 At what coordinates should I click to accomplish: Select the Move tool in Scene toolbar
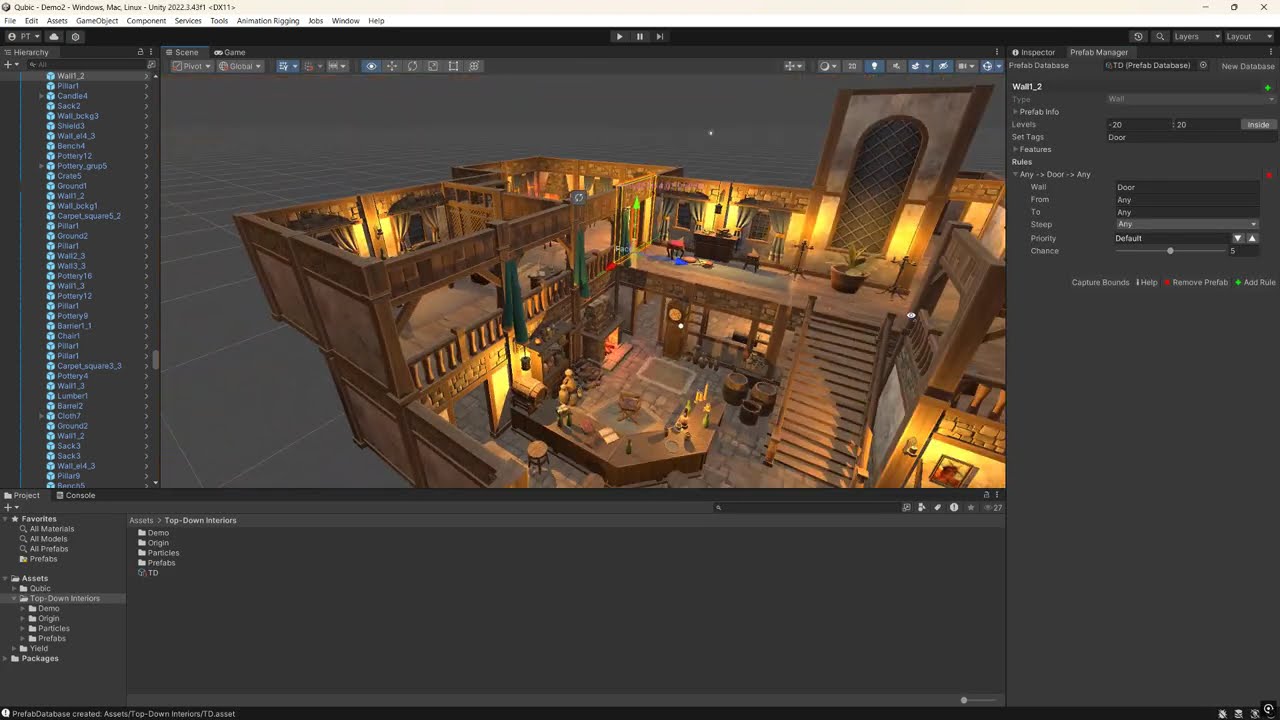tap(392, 66)
